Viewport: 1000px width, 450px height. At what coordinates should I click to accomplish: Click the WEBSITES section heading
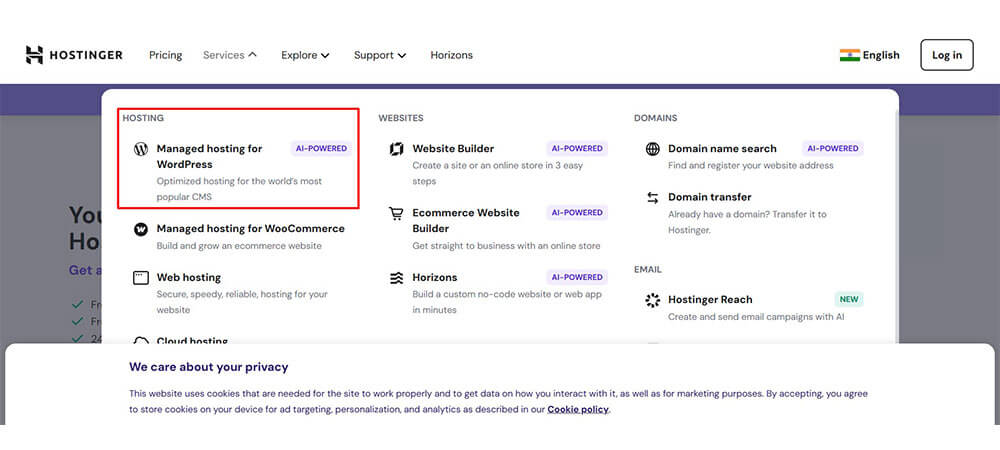click(401, 118)
